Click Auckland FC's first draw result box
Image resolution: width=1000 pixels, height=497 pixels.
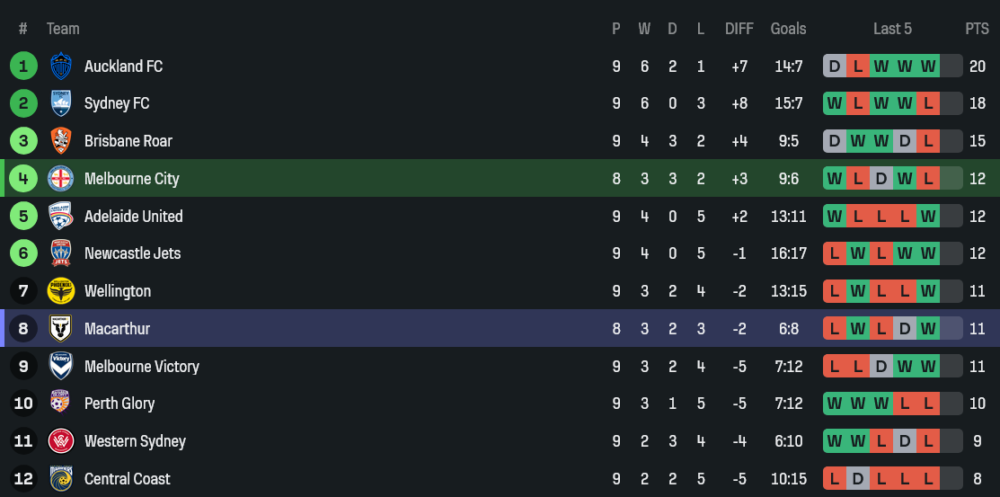[834, 66]
